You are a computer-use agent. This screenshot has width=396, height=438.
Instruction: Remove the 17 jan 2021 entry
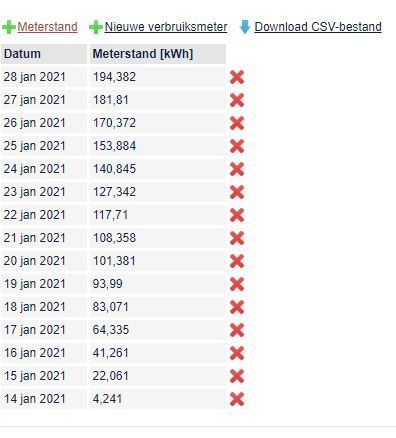[237, 330]
